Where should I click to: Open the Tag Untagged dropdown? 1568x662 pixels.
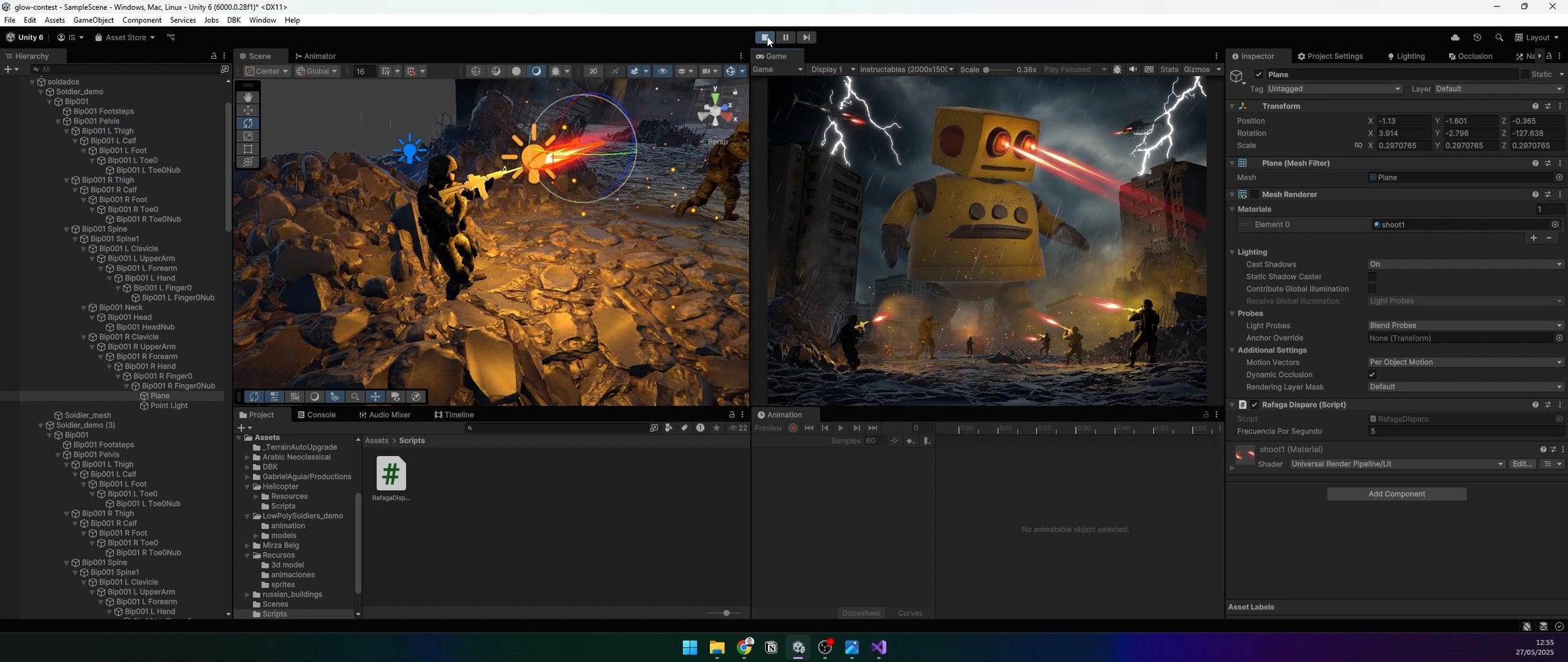tap(1333, 89)
